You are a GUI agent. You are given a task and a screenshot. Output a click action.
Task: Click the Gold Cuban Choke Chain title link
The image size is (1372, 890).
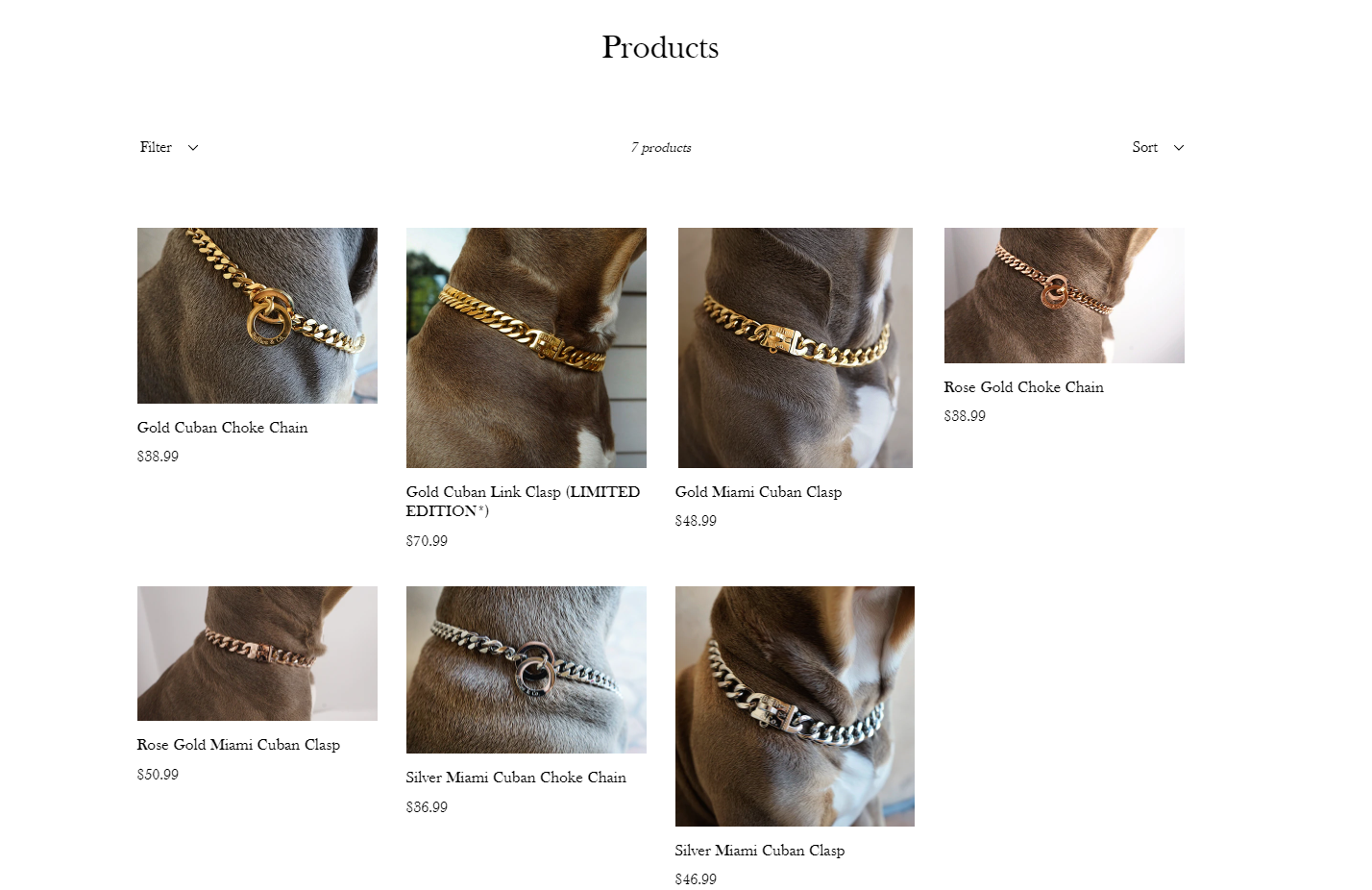223,428
